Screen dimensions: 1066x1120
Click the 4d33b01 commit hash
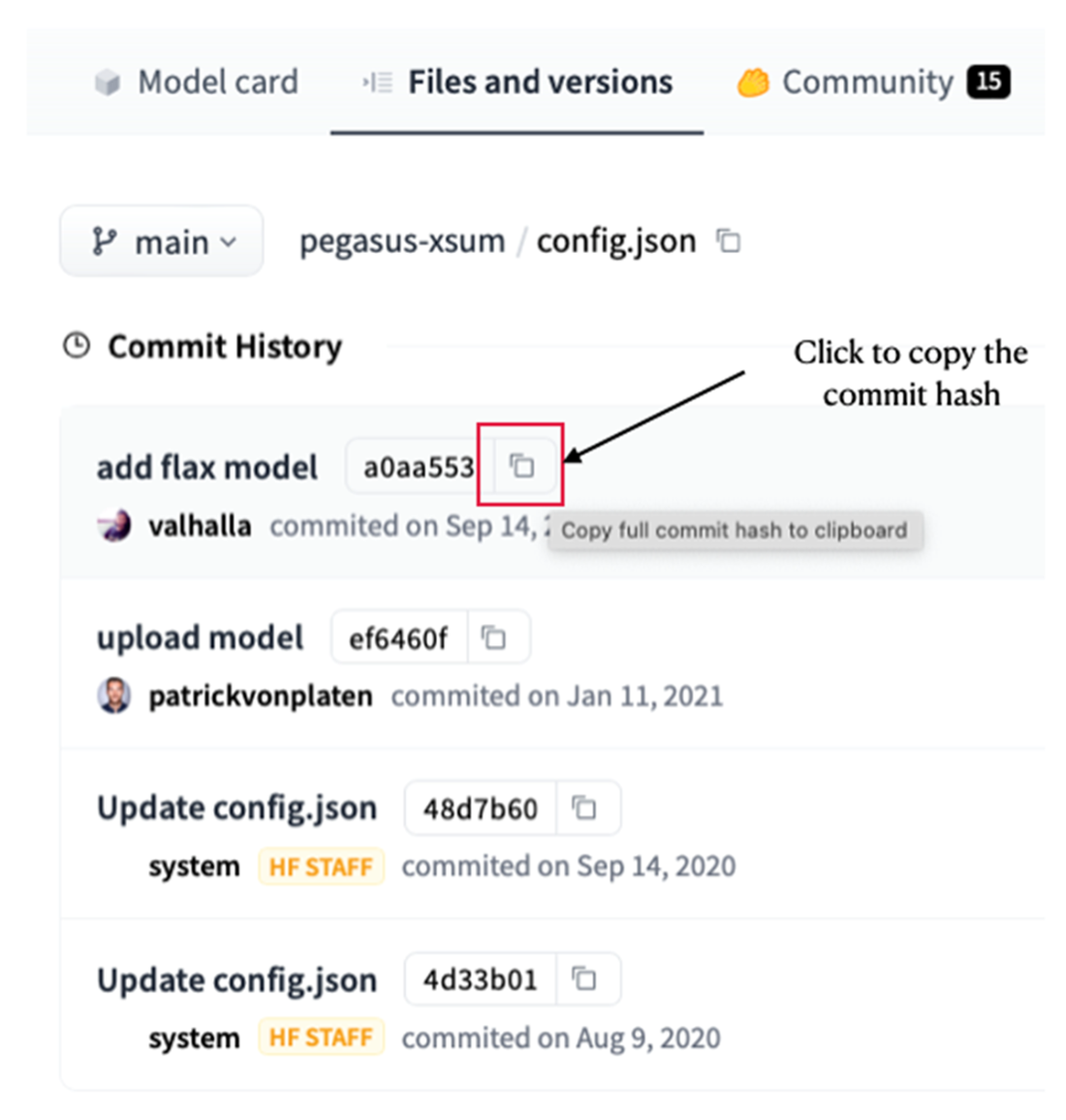click(x=480, y=980)
